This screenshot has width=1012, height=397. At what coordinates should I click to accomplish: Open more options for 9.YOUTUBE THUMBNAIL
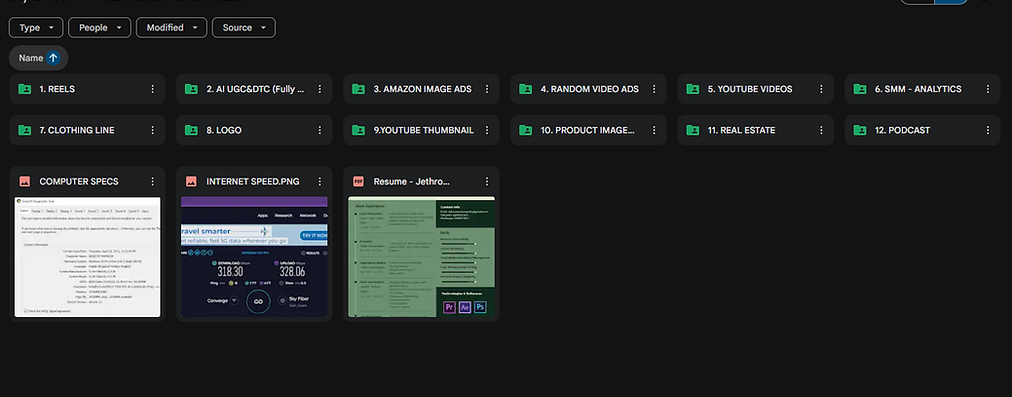click(x=487, y=130)
